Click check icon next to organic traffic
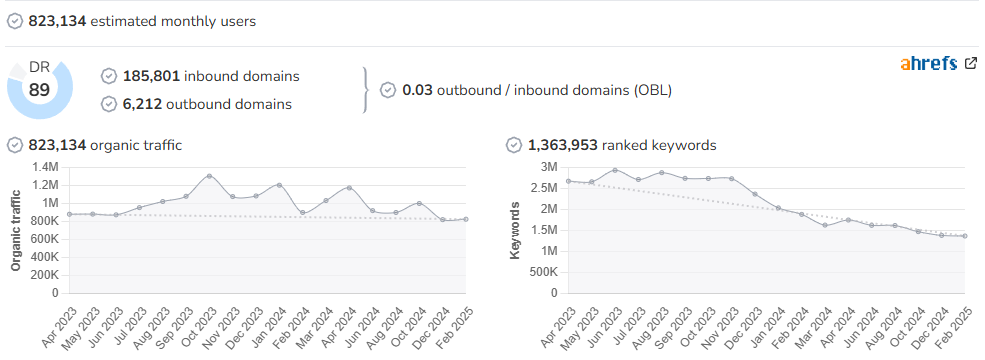This screenshot has height=360, width=985. (14, 145)
